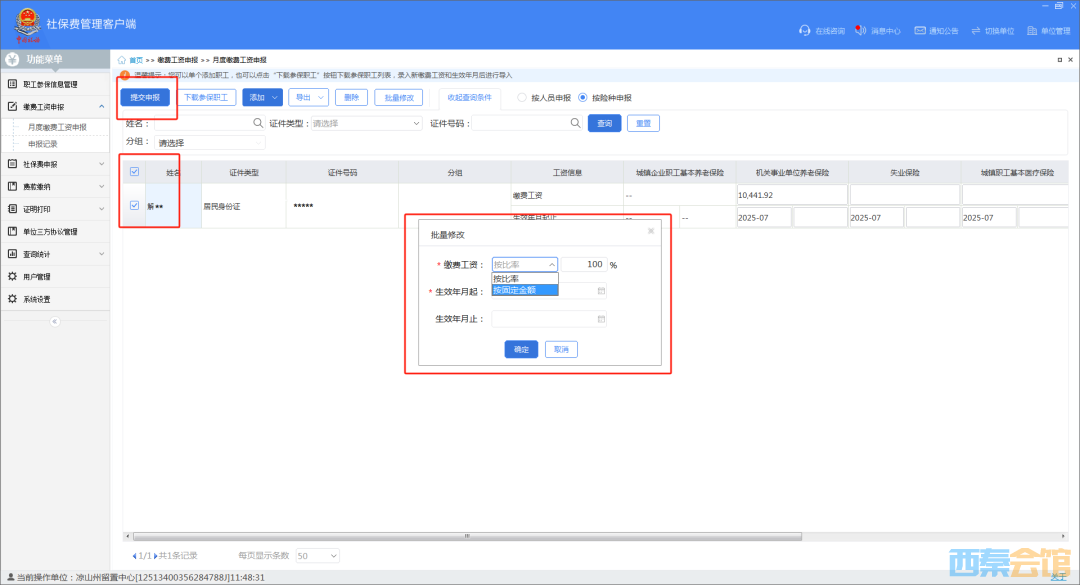Uncheck the select-all checkbox in table header
The width and height of the screenshot is (1080, 585).
(x=135, y=172)
